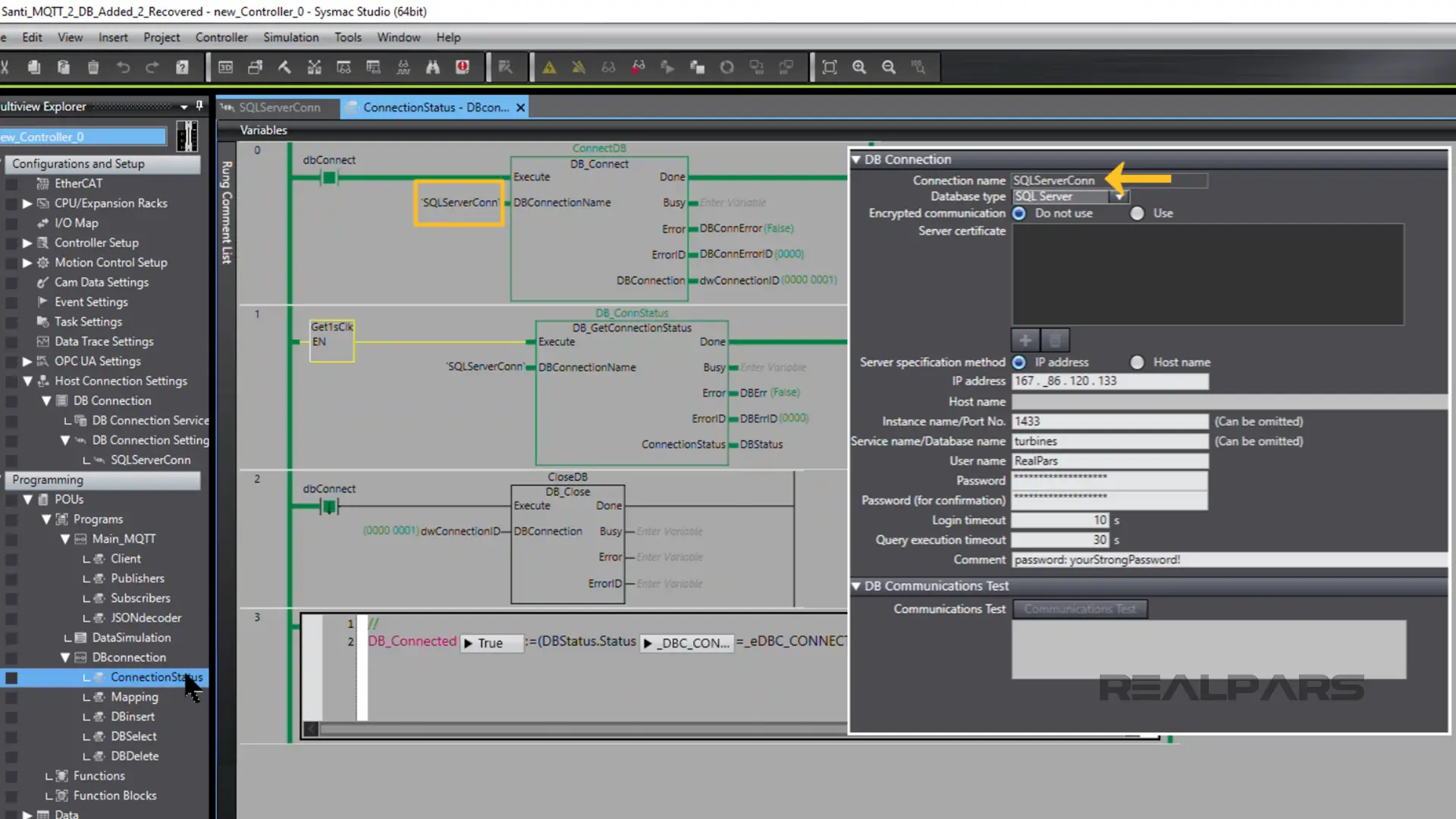Image resolution: width=1456 pixels, height=819 pixels.
Task: Click the ConnectionStatus program in tree
Action: pyautogui.click(x=155, y=677)
